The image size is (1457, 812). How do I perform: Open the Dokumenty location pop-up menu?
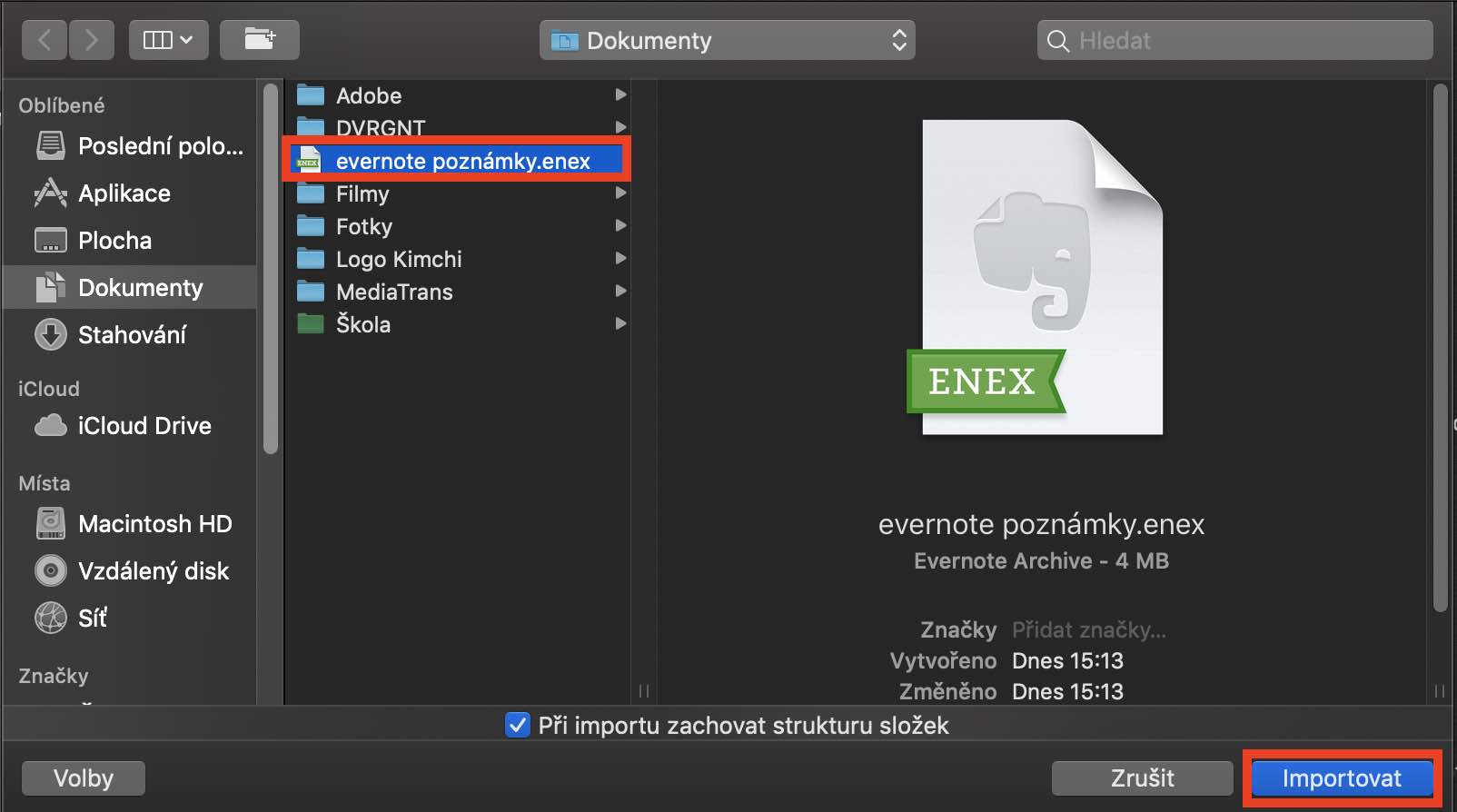tap(728, 40)
